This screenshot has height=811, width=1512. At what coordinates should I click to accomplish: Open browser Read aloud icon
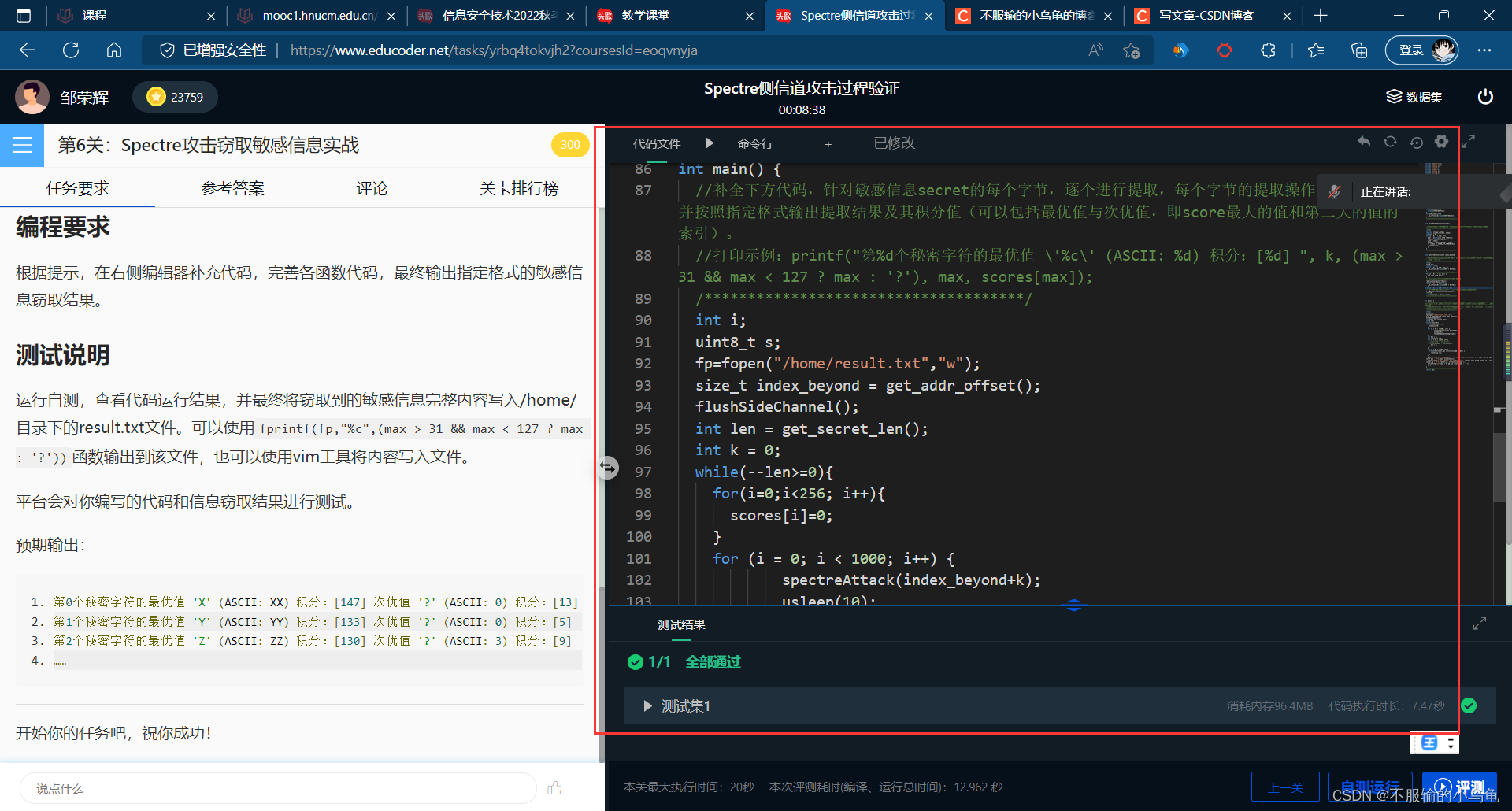(x=1095, y=50)
